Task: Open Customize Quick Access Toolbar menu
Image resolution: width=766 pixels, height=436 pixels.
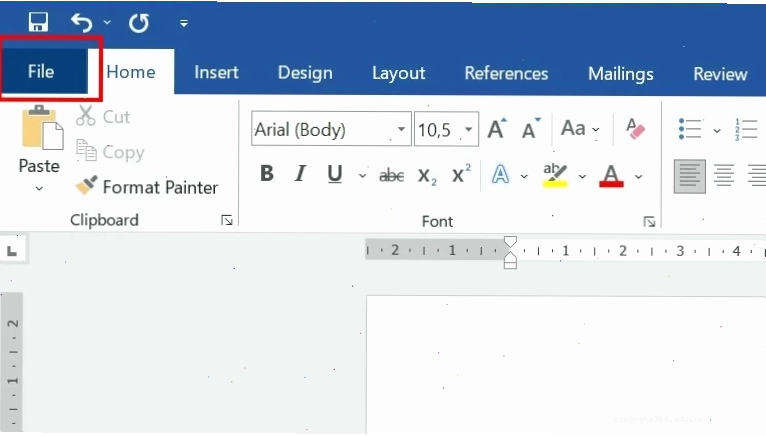Action: pos(184,23)
